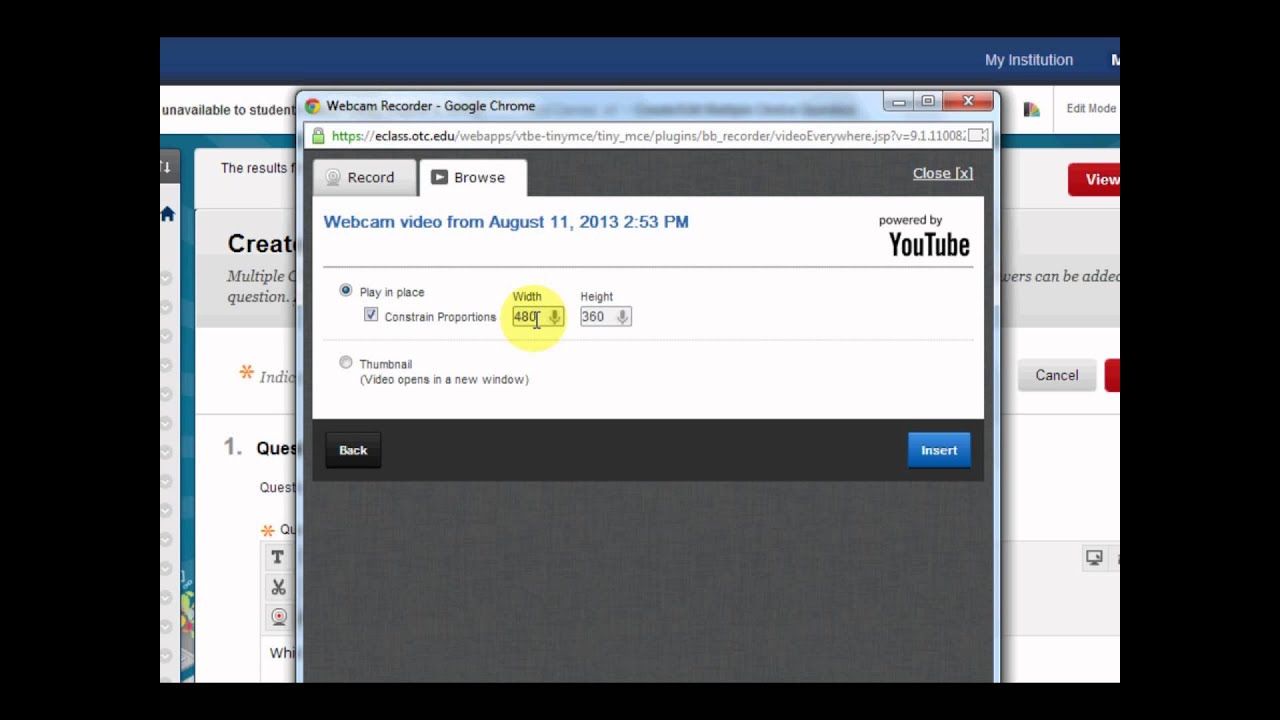The image size is (1280, 720).
Task: Click the URL in Chrome address bar
Action: click(x=648, y=136)
